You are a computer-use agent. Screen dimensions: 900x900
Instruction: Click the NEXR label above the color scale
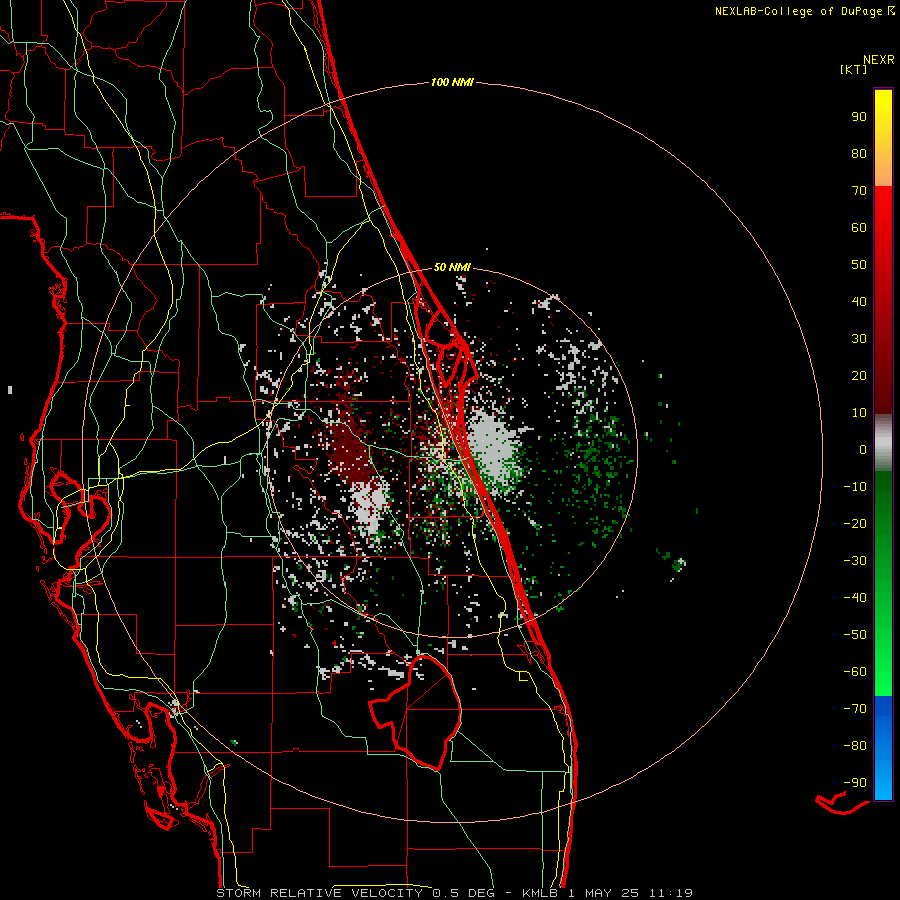879,60
